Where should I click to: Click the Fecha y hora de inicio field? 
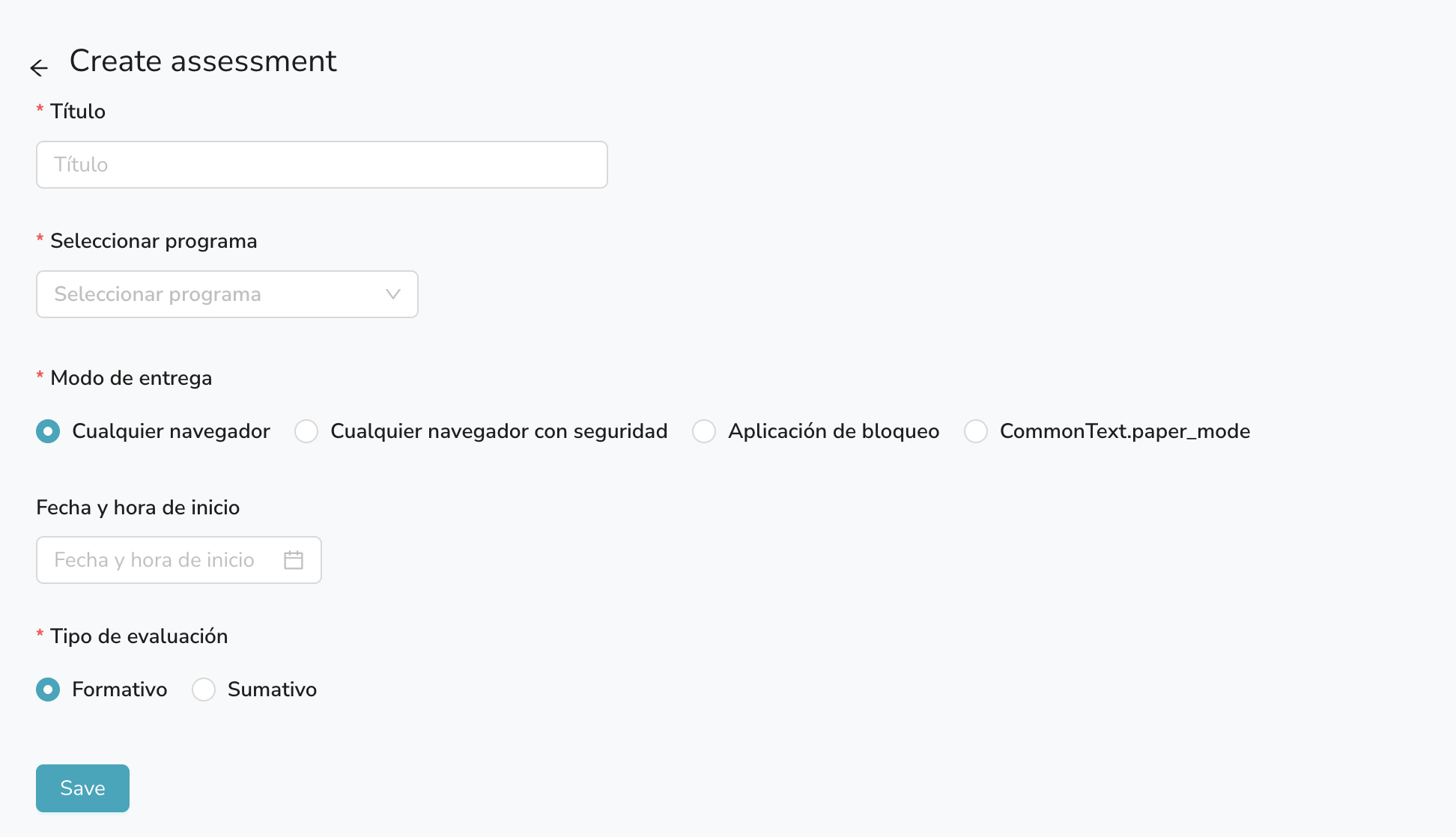(161, 560)
